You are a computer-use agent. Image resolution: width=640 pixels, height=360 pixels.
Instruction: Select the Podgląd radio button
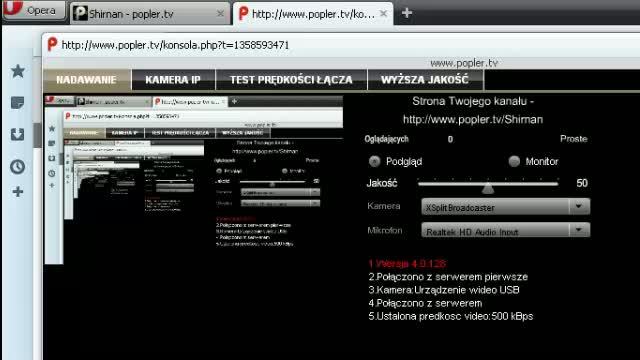pos(374,161)
